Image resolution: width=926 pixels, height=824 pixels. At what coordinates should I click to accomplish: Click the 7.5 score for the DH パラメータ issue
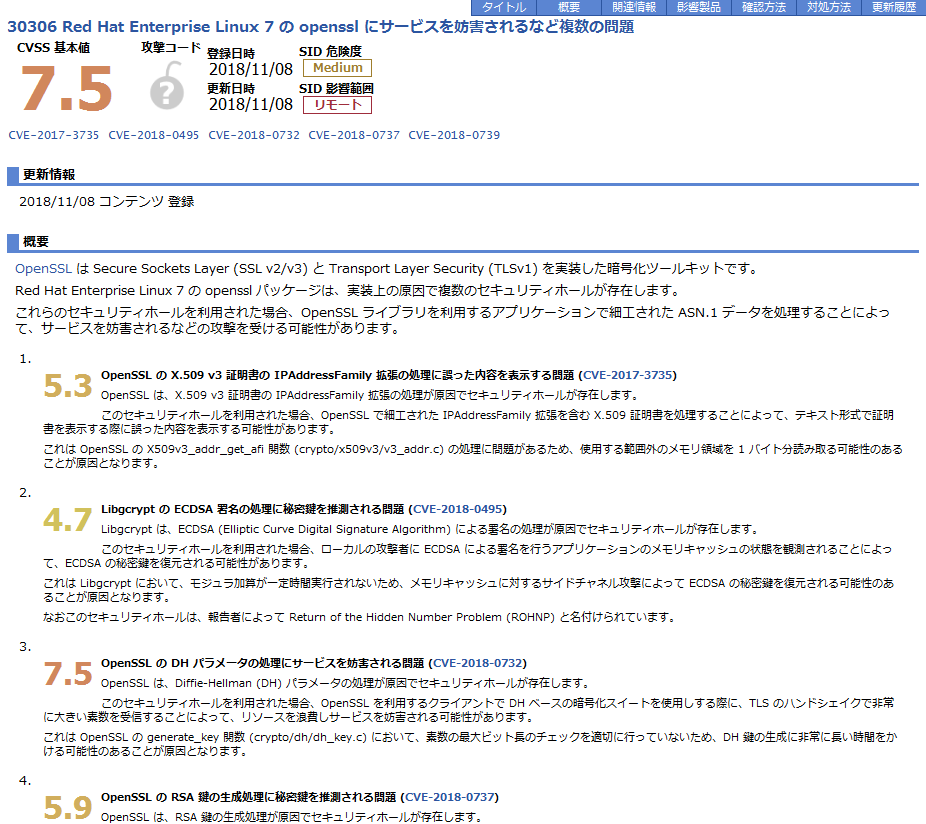click(68, 674)
